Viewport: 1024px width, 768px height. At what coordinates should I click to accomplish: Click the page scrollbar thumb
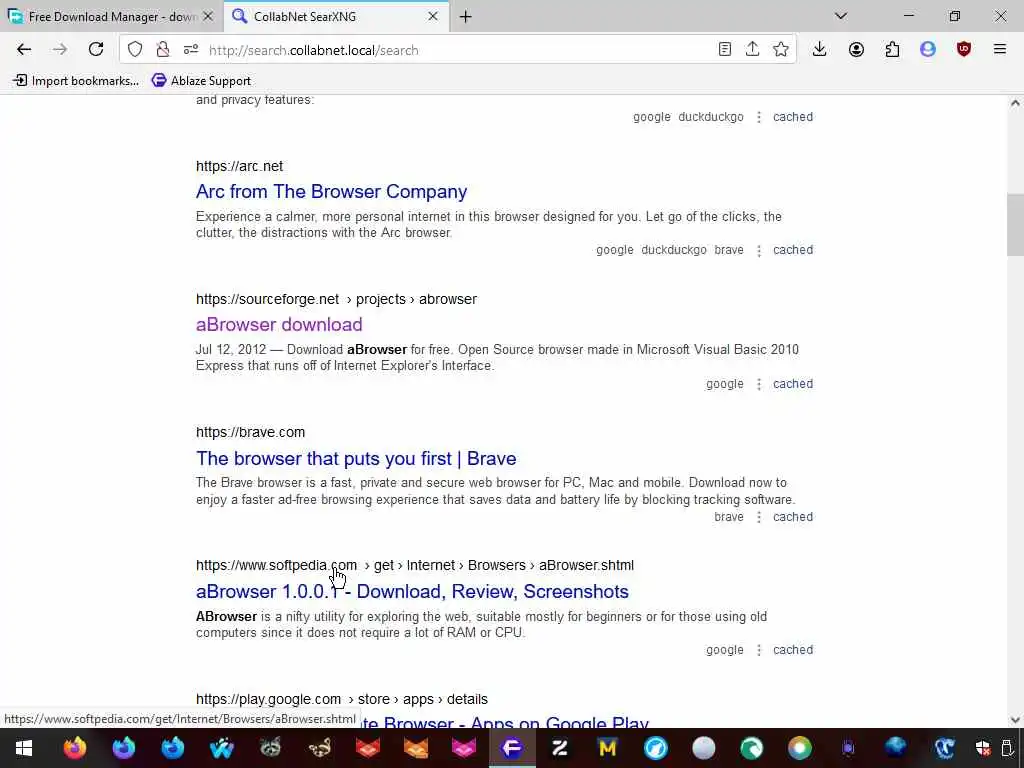(1015, 225)
